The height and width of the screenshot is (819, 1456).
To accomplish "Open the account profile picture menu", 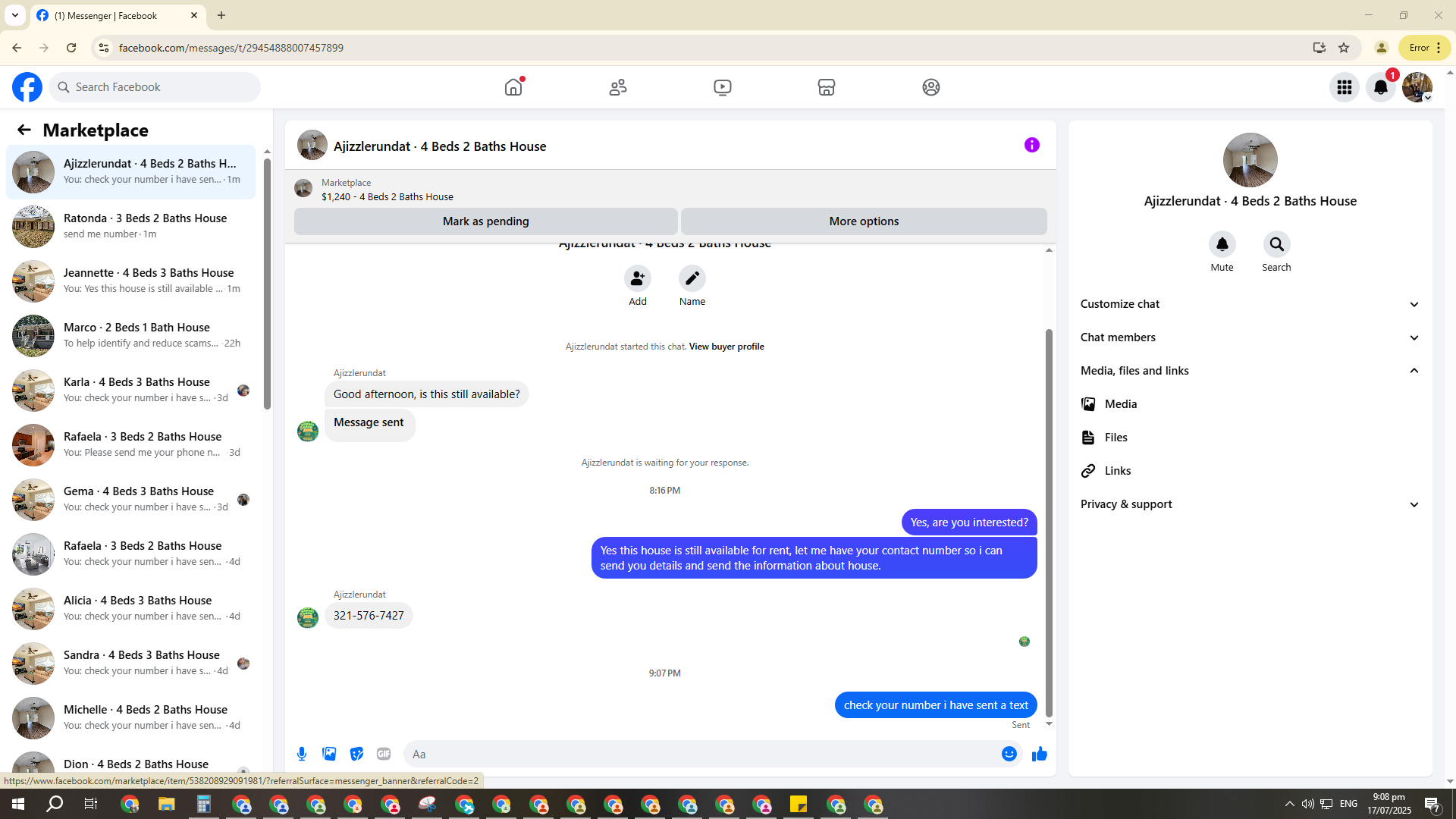I will coord(1417,87).
